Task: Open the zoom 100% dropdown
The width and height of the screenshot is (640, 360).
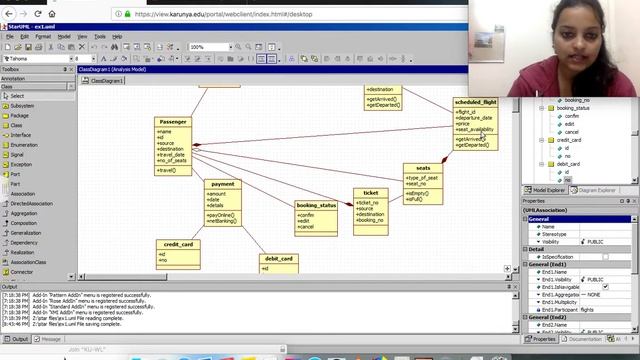Action: point(230,47)
